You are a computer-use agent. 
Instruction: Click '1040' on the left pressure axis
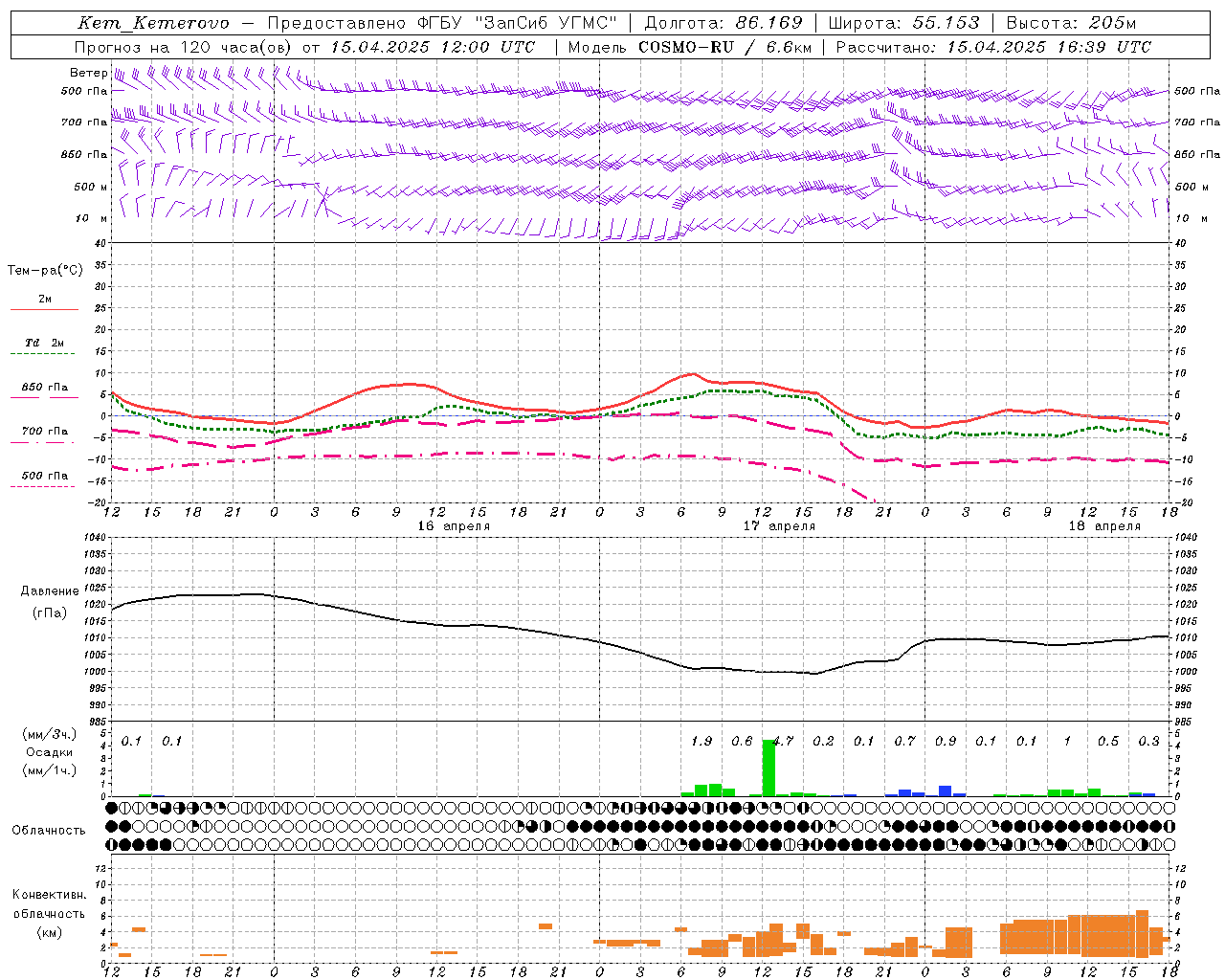tap(96, 538)
